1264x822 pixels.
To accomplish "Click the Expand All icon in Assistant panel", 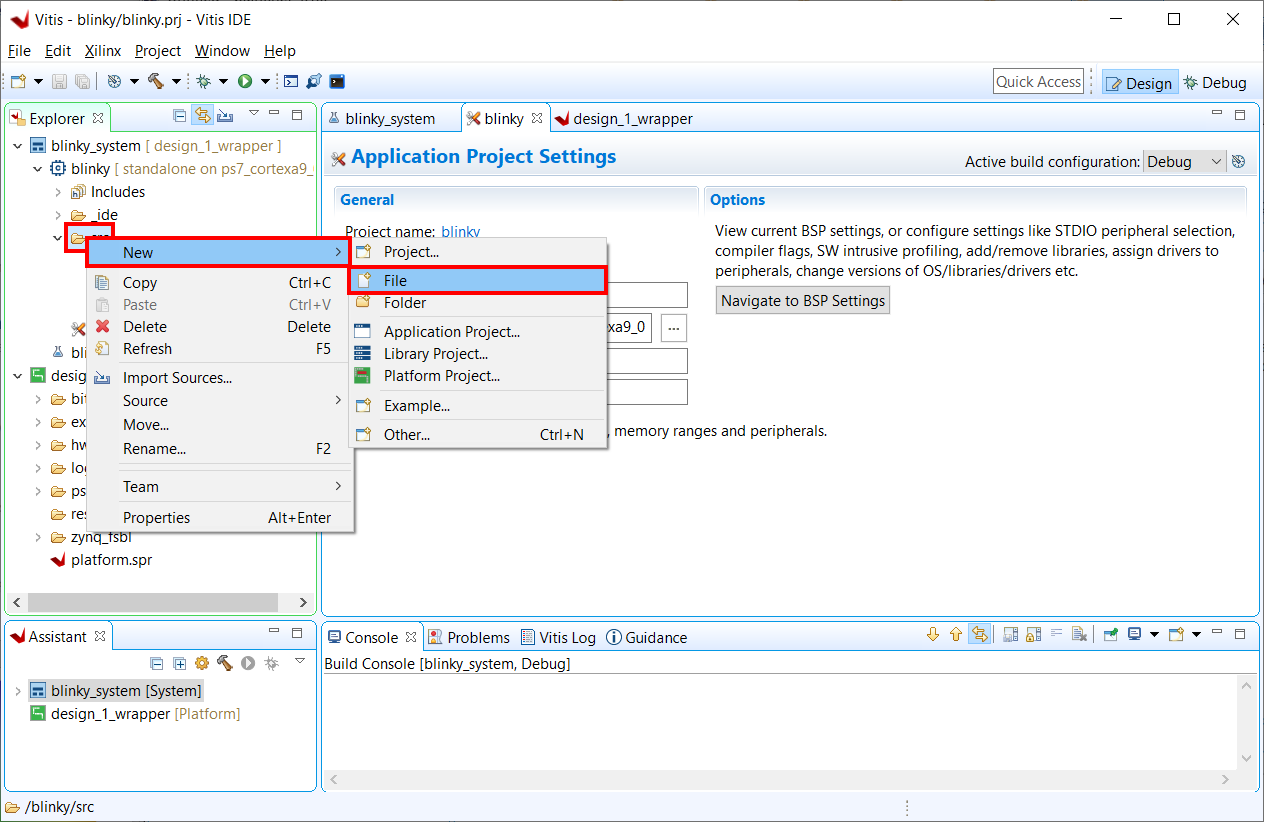I will click(180, 663).
